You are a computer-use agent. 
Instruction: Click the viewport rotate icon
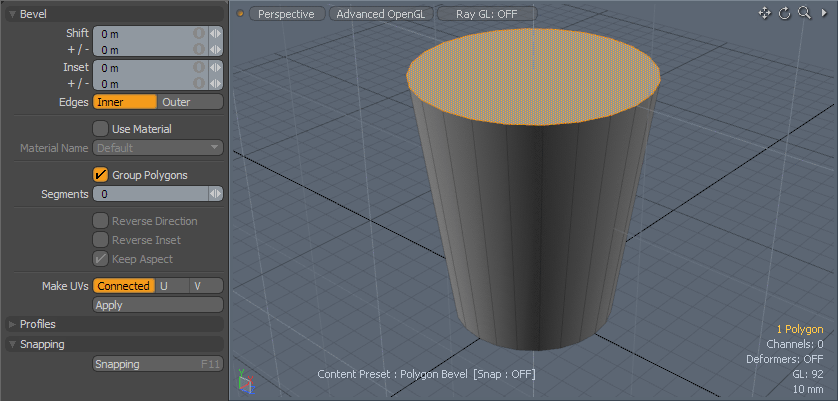(785, 13)
